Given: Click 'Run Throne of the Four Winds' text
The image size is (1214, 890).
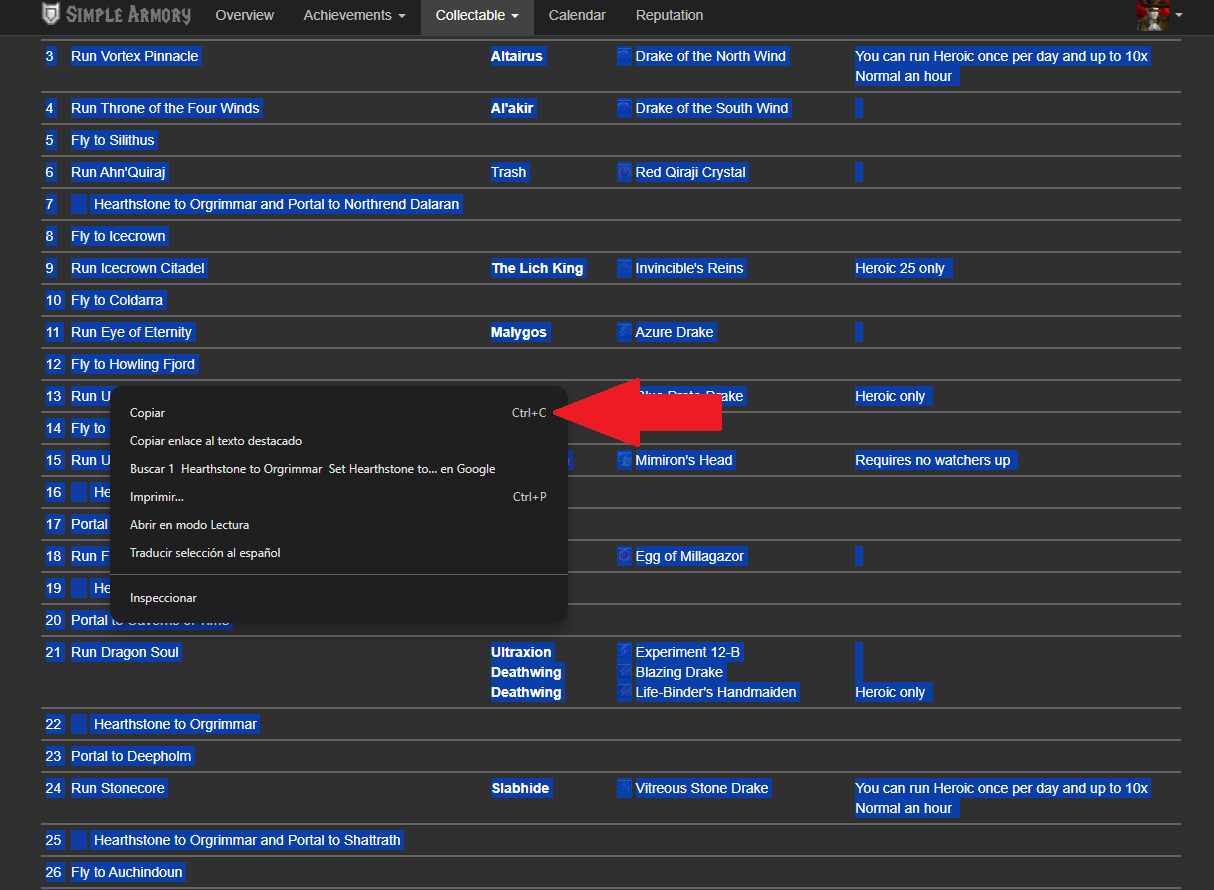Looking at the screenshot, I should point(165,108).
